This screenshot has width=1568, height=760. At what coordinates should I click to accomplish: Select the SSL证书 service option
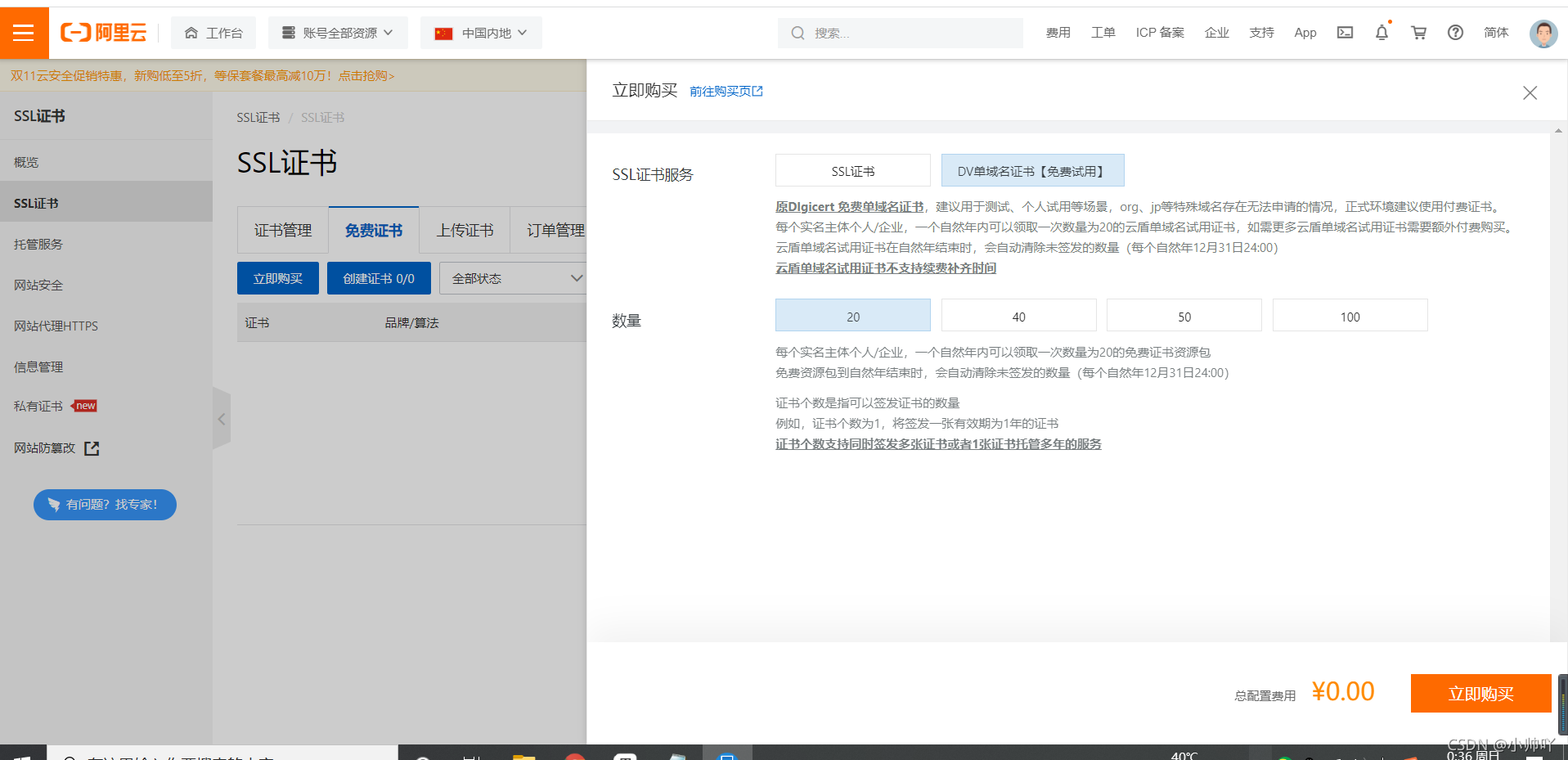click(x=852, y=170)
